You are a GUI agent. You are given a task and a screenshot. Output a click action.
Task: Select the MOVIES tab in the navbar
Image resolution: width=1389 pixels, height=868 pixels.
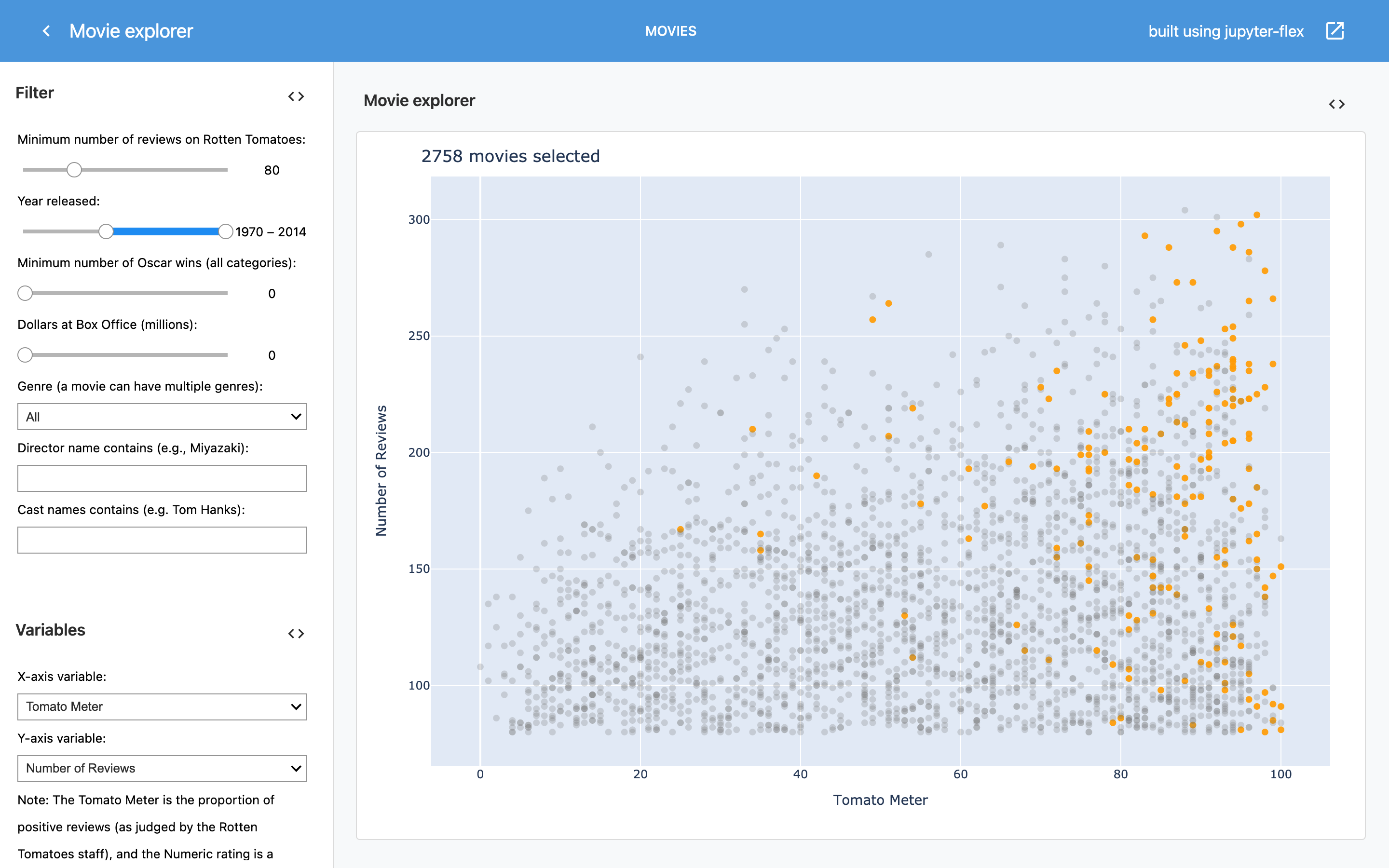[671, 30]
